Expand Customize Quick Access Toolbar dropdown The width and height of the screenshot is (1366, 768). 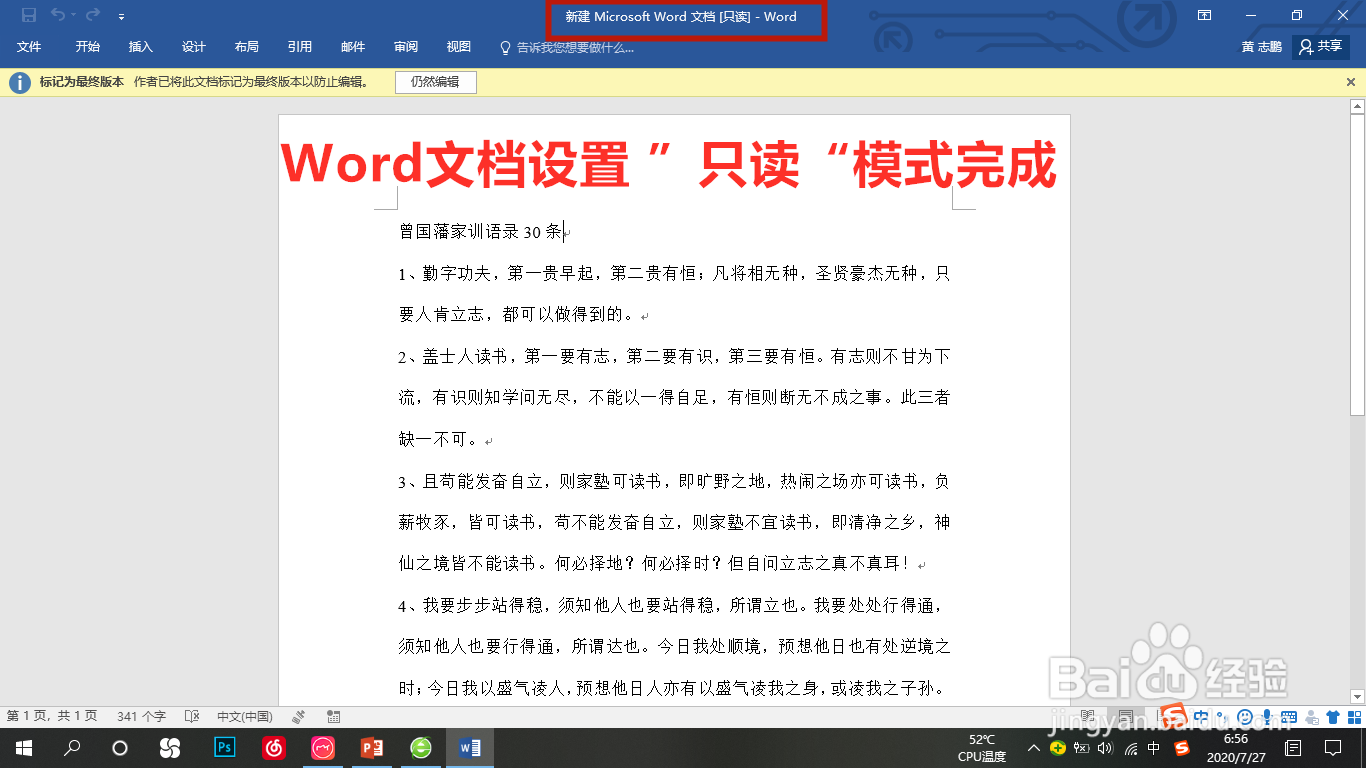(x=121, y=16)
